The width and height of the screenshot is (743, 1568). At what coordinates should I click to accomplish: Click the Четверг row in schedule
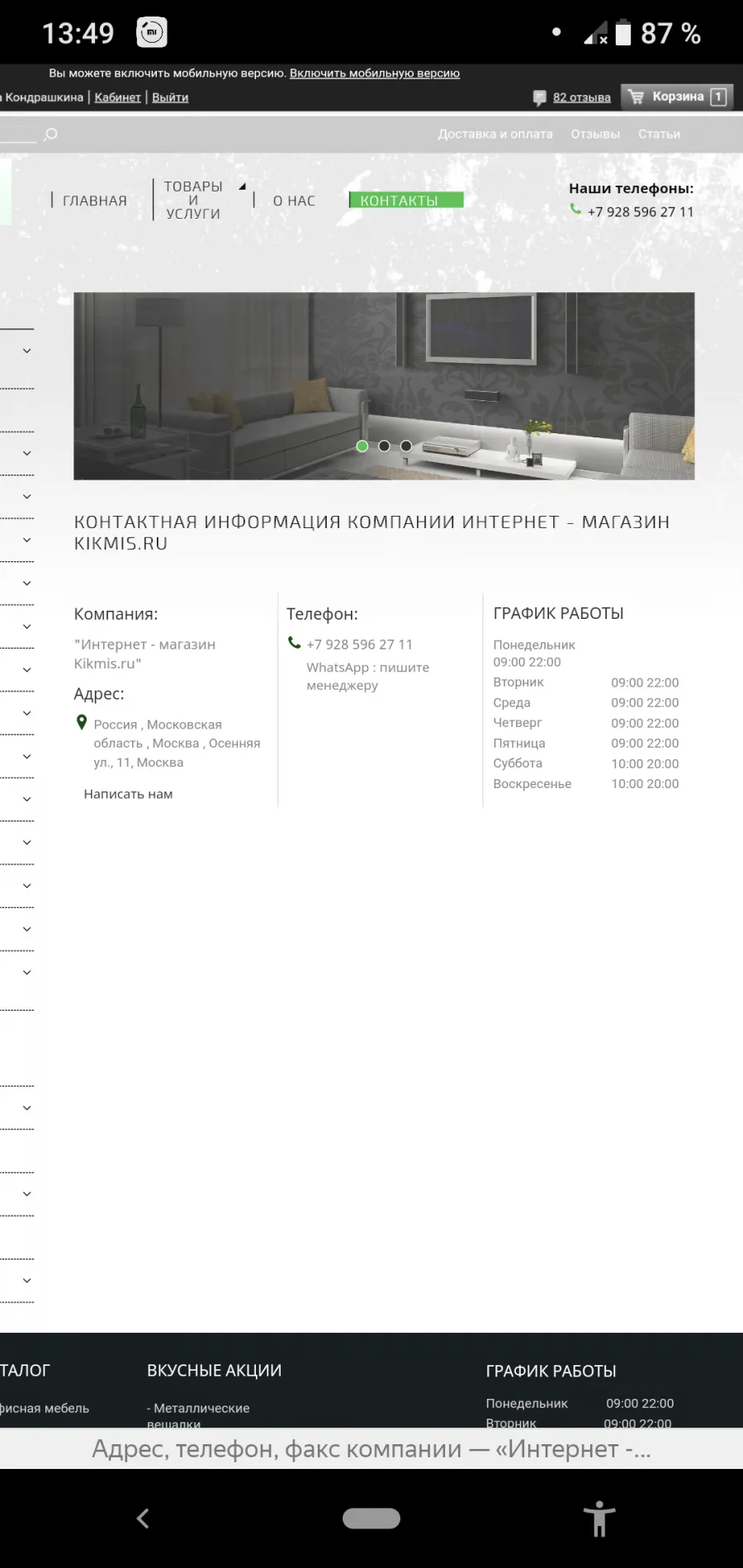pyautogui.click(x=586, y=723)
